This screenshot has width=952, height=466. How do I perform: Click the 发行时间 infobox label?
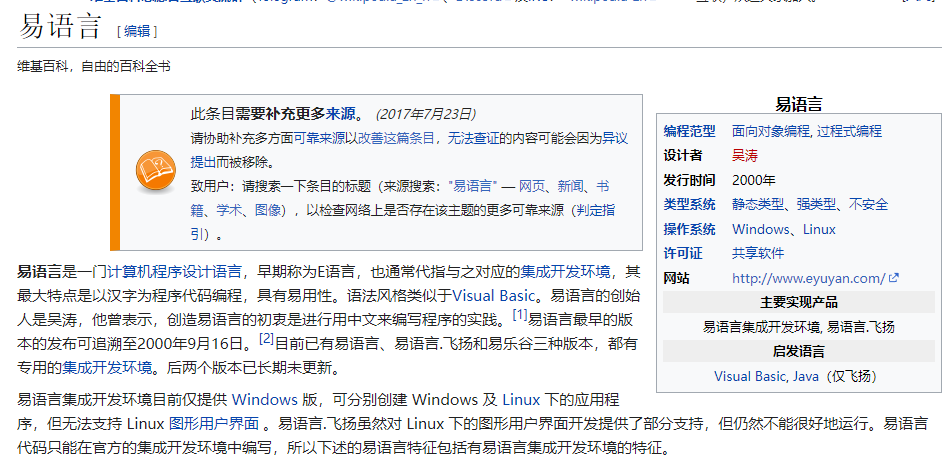click(x=689, y=180)
